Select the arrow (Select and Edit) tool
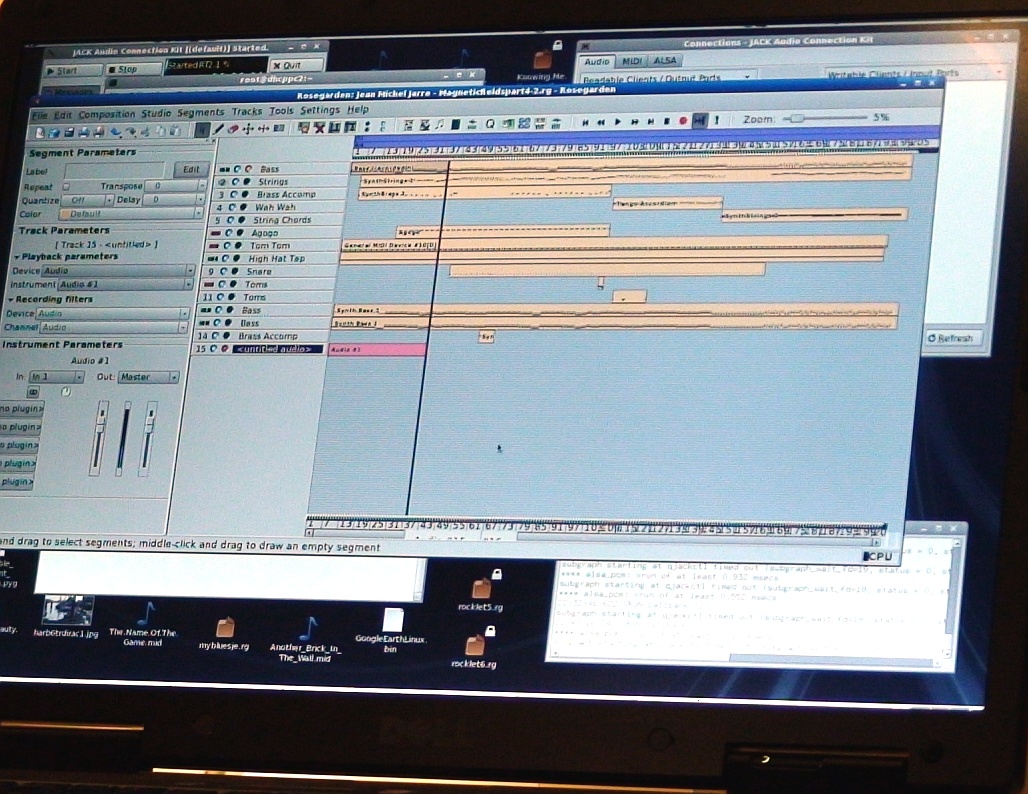This screenshot has height=794, width=1028. point(202,129)
